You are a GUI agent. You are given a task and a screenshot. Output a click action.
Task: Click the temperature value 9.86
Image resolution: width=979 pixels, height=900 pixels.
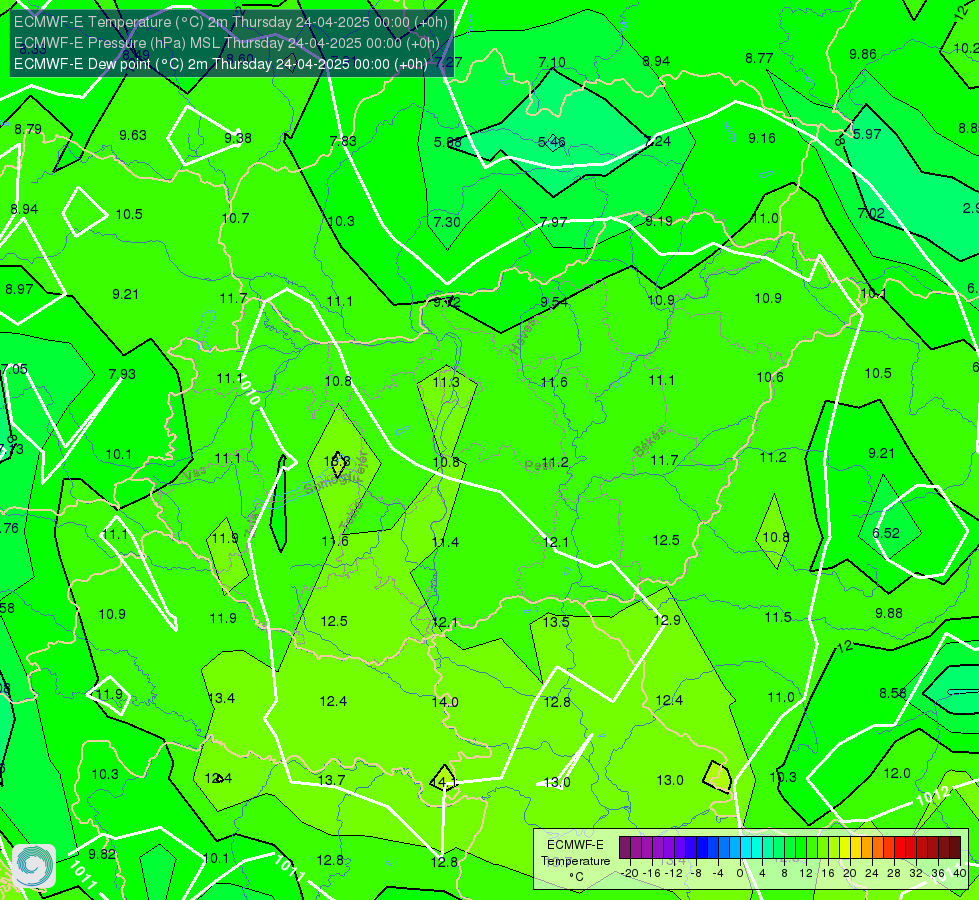pyautogui.click(x=863, y=54)
